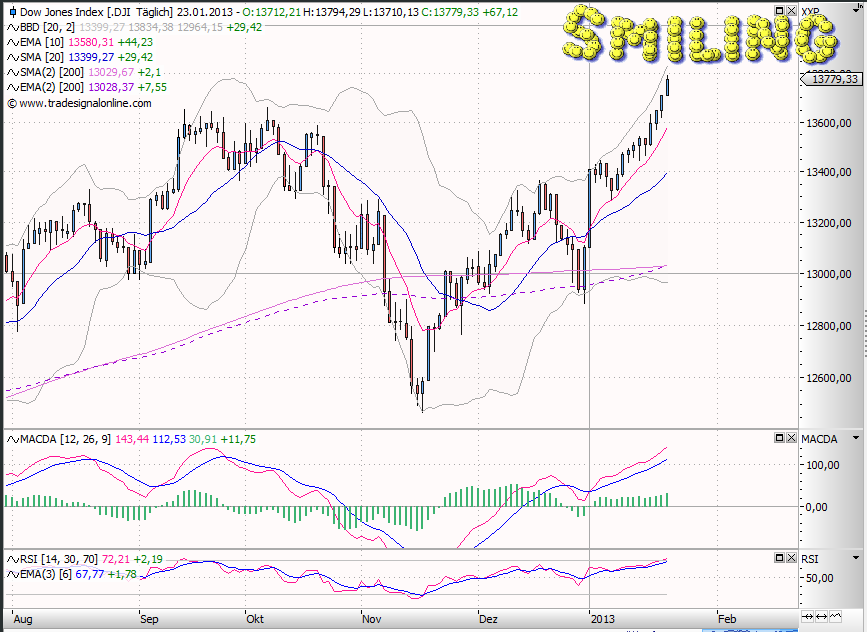
Task: Close the RSI indicator pane
Action: [790, 558]
